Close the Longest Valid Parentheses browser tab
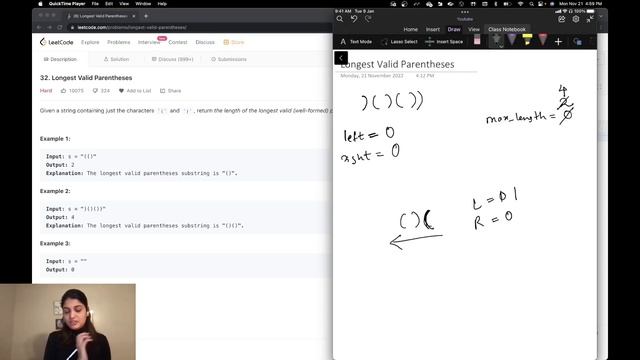The width and height of the screenshot is (640, 360). tap(133, 16)
